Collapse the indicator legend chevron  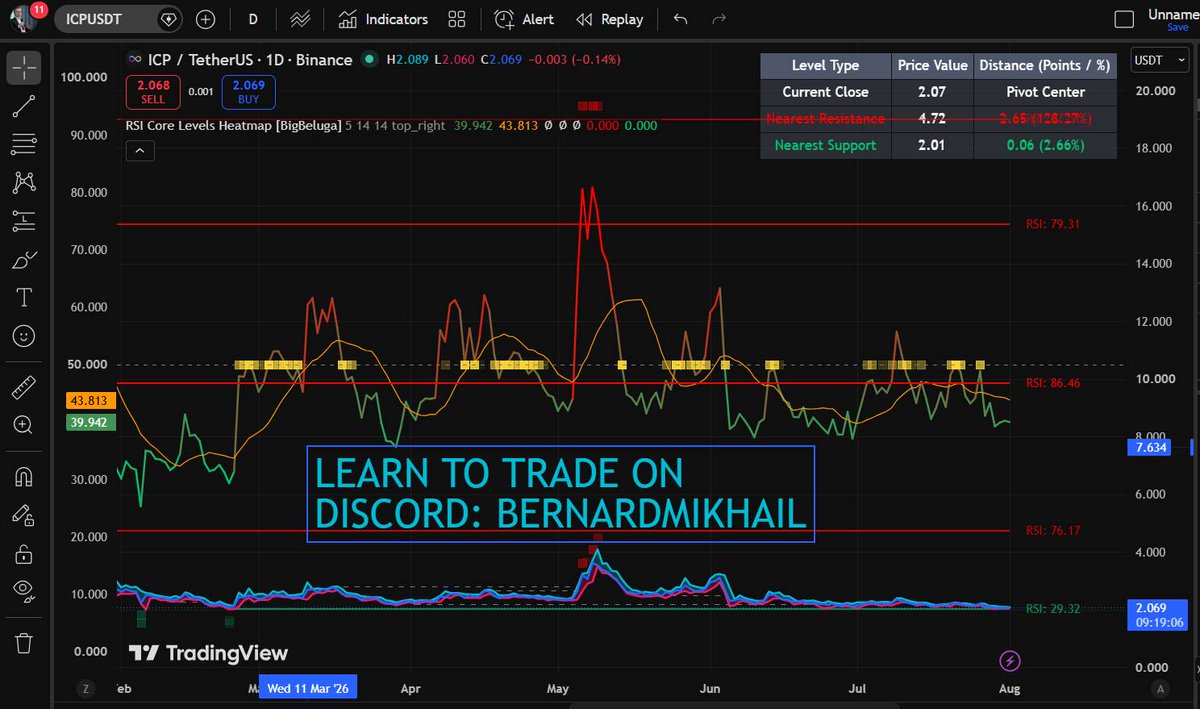tap(140, 151)
